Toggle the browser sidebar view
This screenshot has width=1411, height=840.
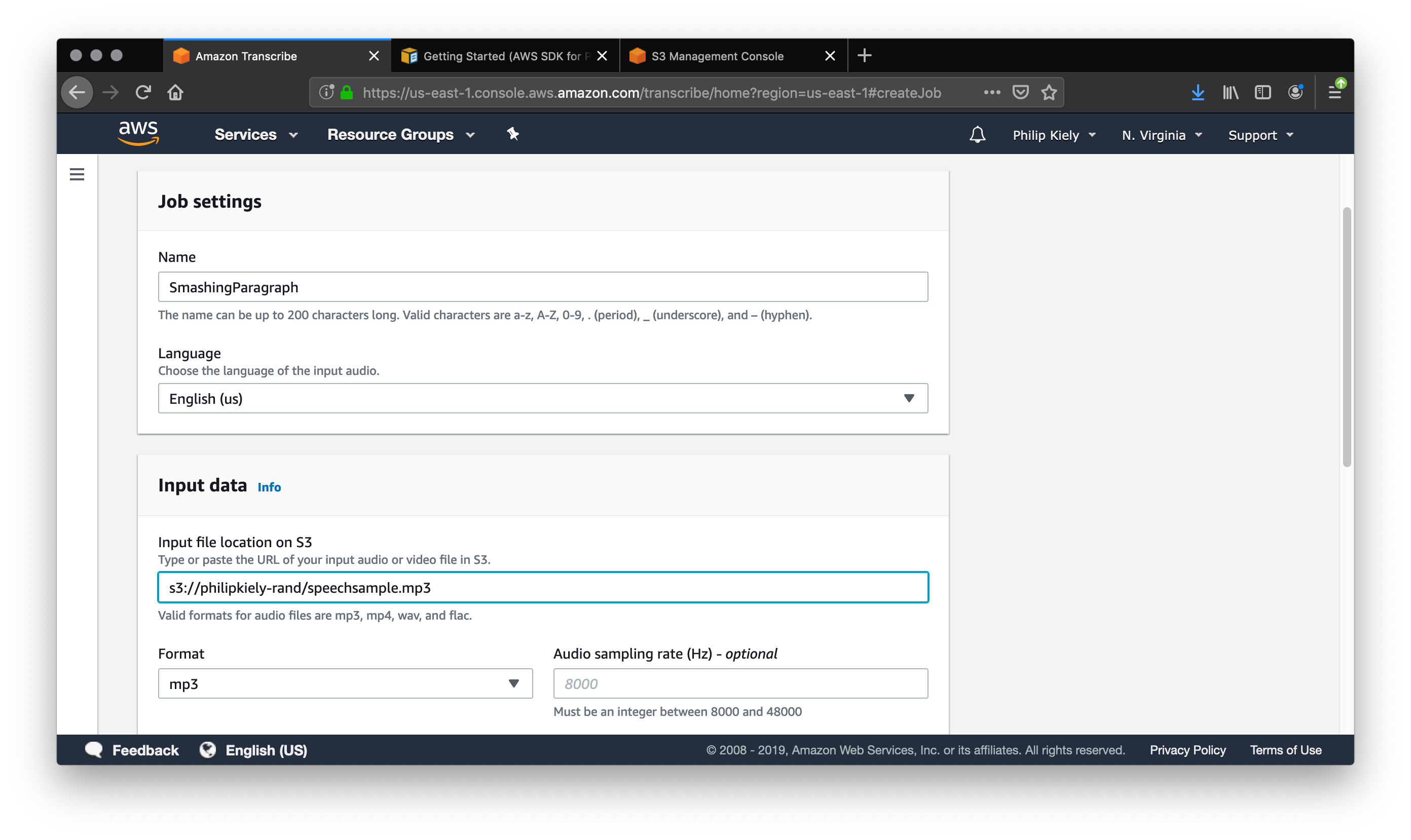1263,92
